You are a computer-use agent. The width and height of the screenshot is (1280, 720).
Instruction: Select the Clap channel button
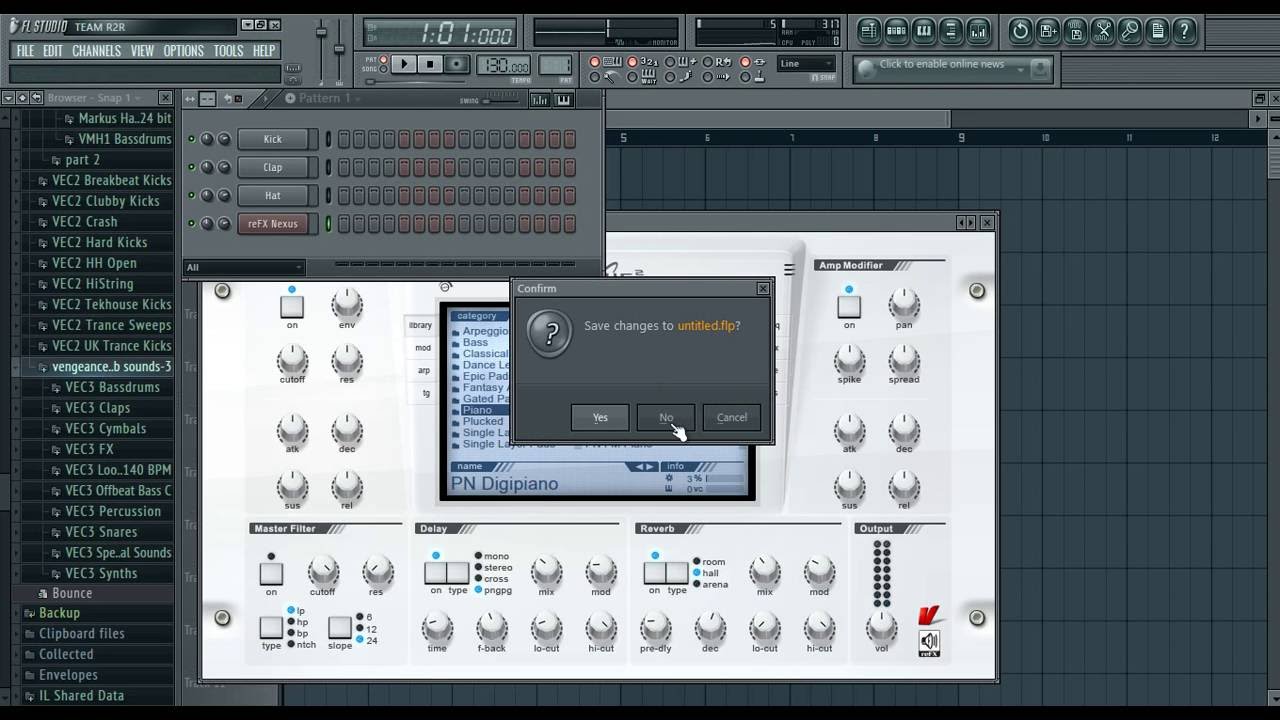coord(273,168)
